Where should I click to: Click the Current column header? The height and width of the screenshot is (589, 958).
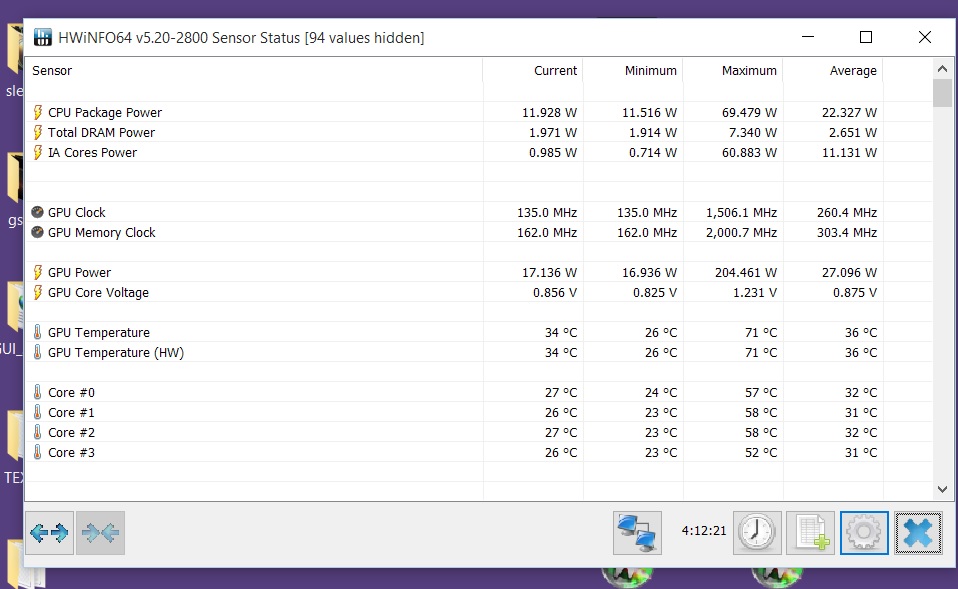tap(533, 71)
